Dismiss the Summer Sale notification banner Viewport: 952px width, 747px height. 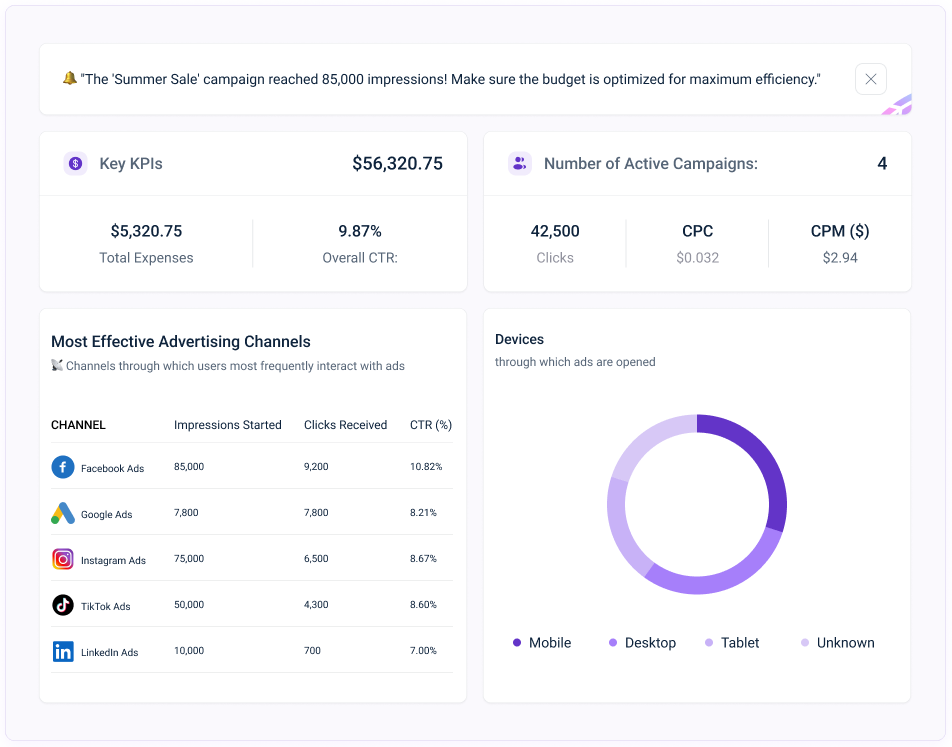click(870, 79)
